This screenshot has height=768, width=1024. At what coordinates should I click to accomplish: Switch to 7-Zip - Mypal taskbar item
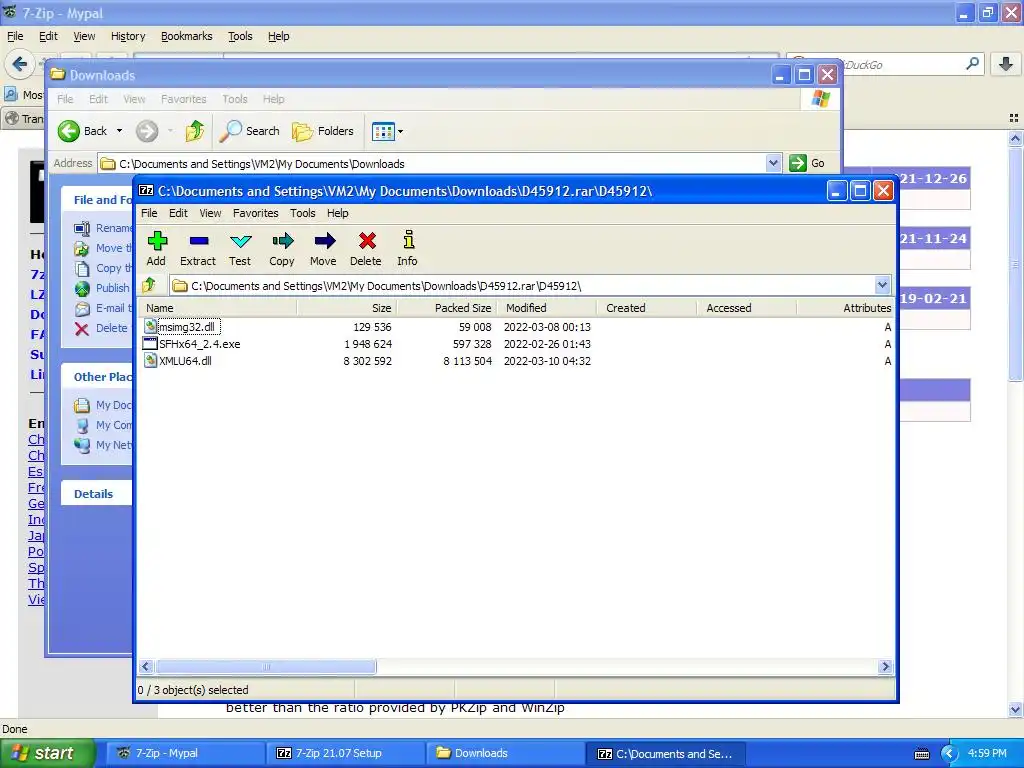point(186,754)
